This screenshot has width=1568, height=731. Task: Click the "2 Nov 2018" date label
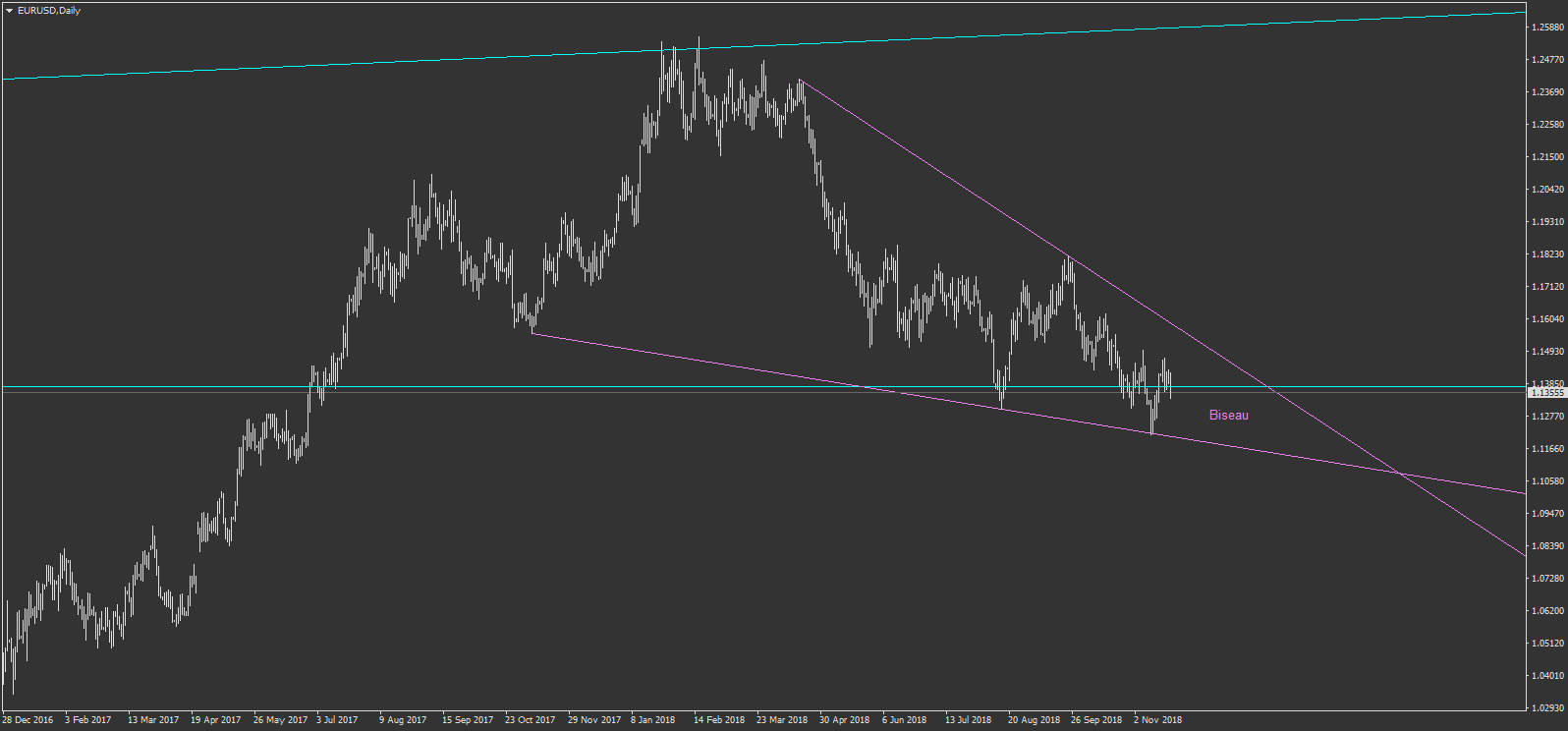(1158, 720)
